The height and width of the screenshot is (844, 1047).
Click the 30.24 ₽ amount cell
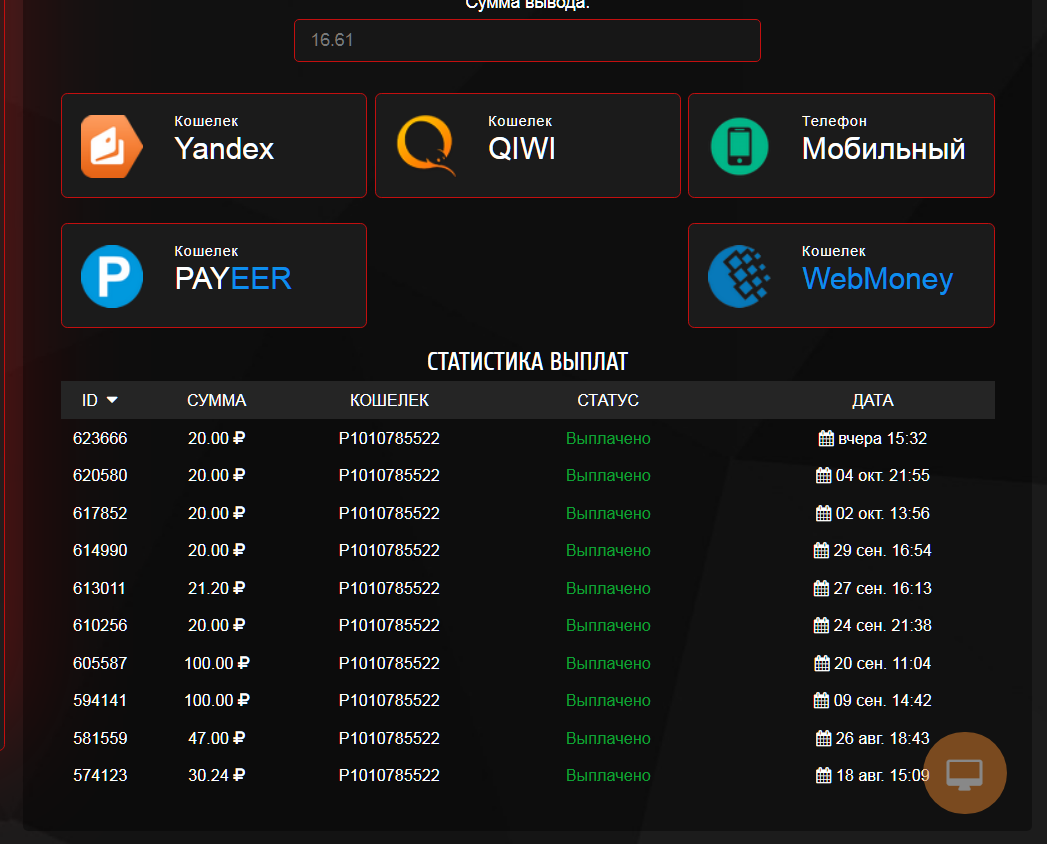coord(216,775)
